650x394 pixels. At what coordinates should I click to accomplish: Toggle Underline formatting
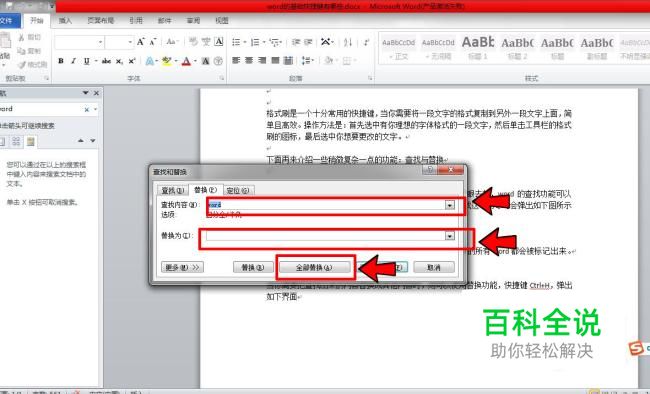coord(86,61)
